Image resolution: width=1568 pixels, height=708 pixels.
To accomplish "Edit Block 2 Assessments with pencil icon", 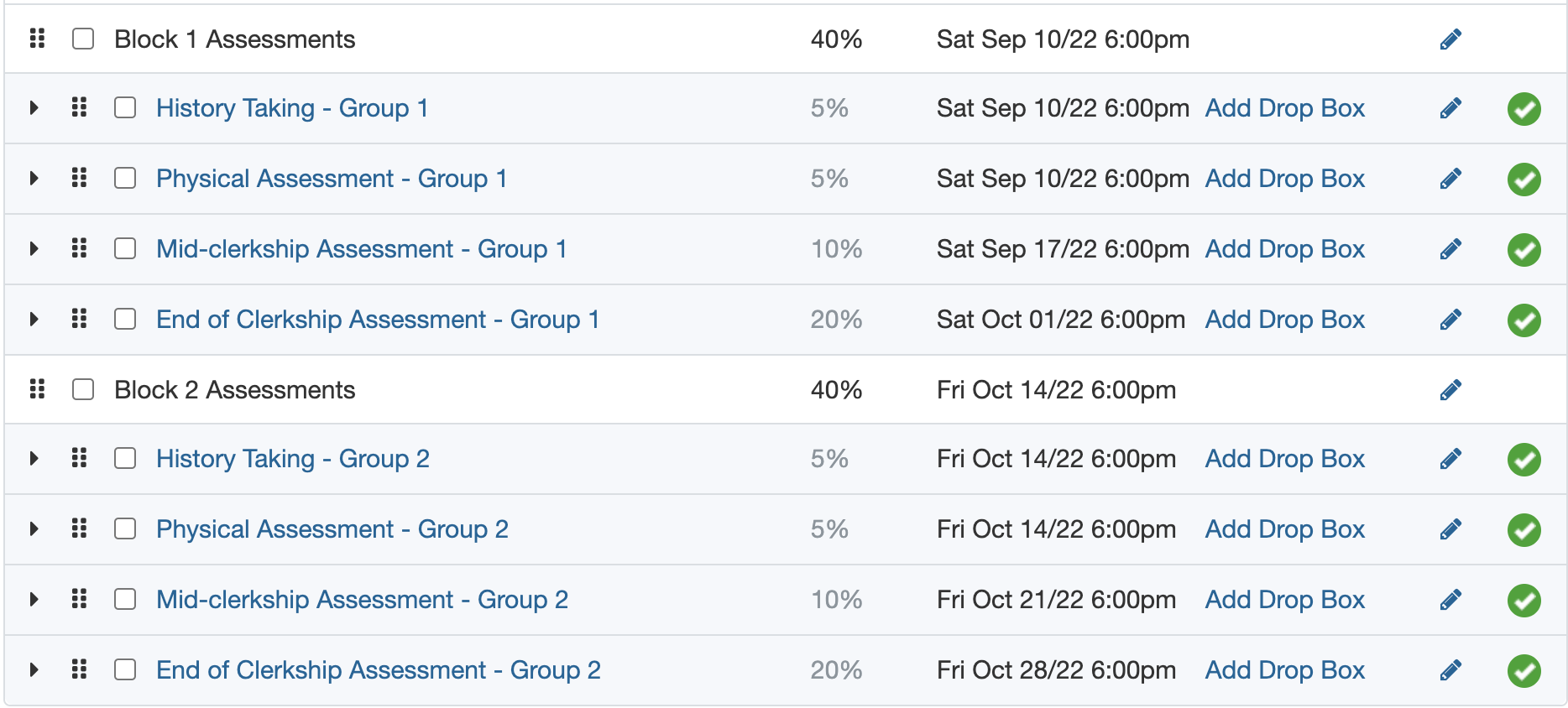I will (x=1450, y=390).
